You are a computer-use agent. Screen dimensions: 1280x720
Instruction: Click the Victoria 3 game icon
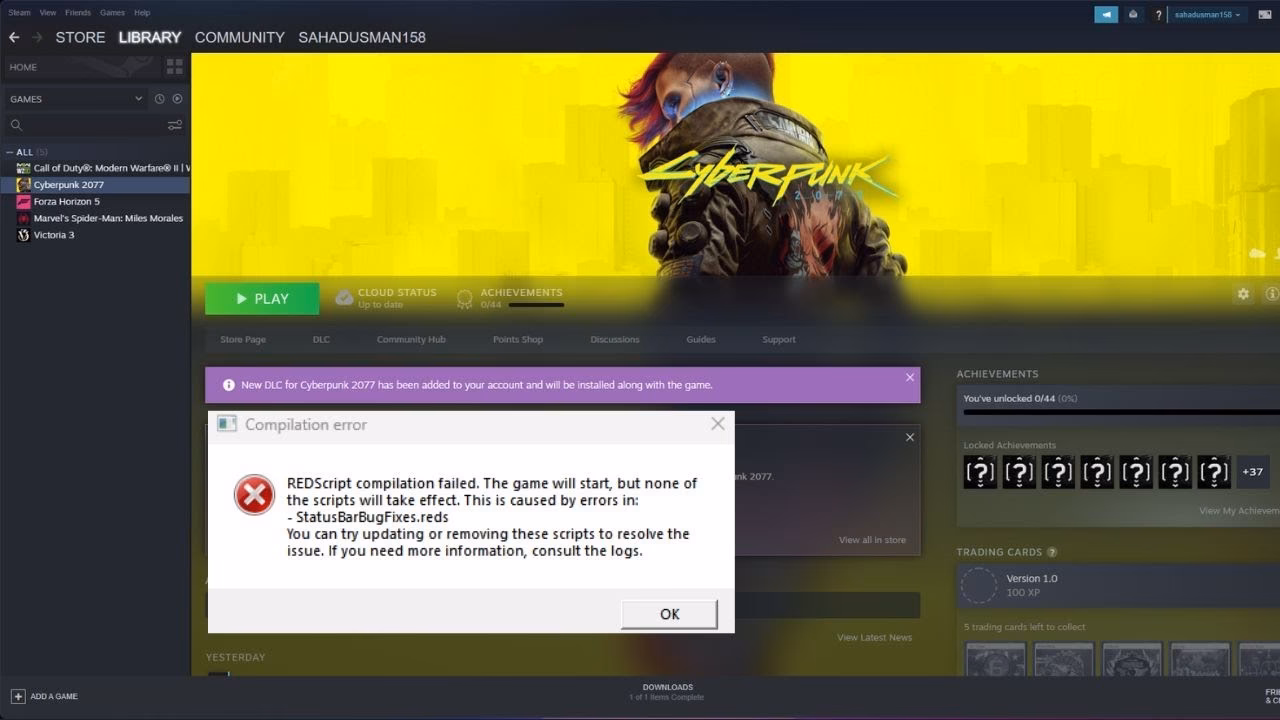(24, 235)
